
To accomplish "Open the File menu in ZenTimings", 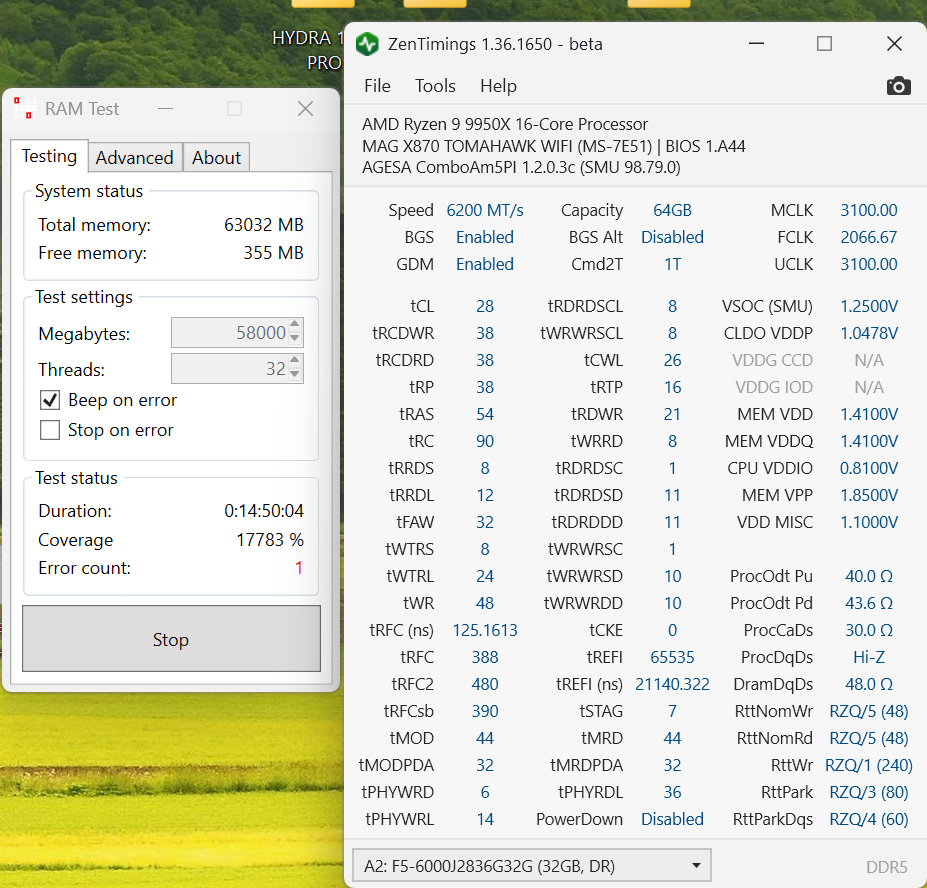I will click(377, 86).
